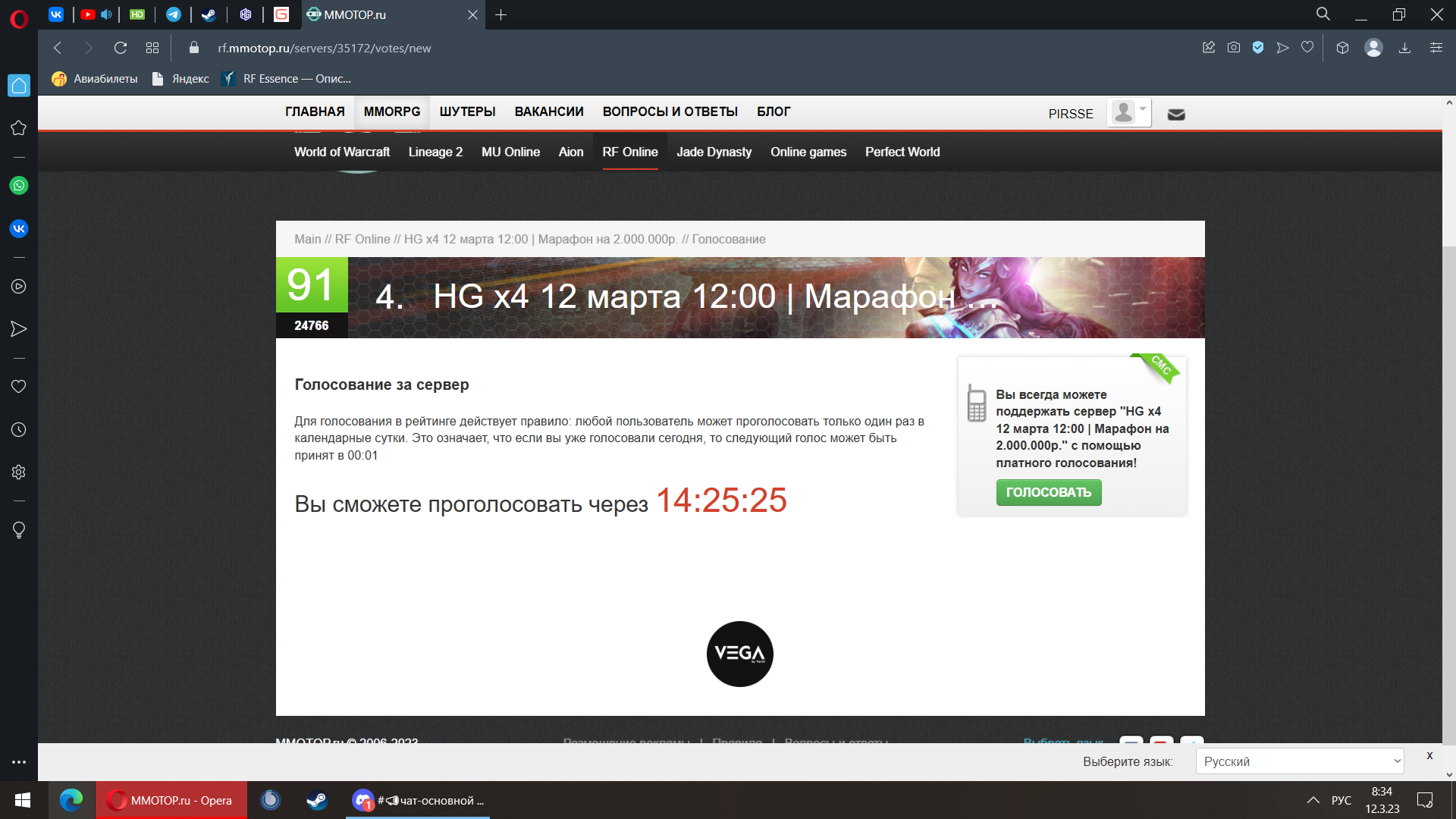Open Windows Start menu
1456x819 pixels.
coord(23,800)
